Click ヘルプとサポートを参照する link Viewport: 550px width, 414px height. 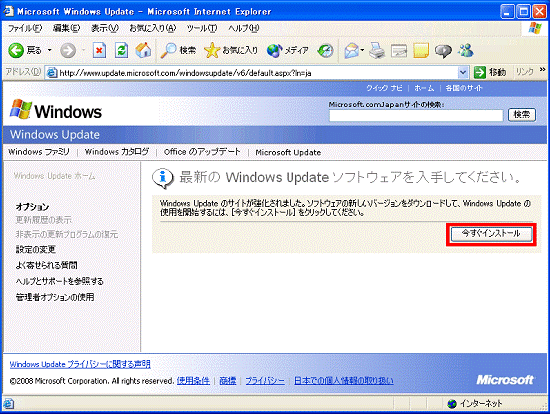click(60, 281)
